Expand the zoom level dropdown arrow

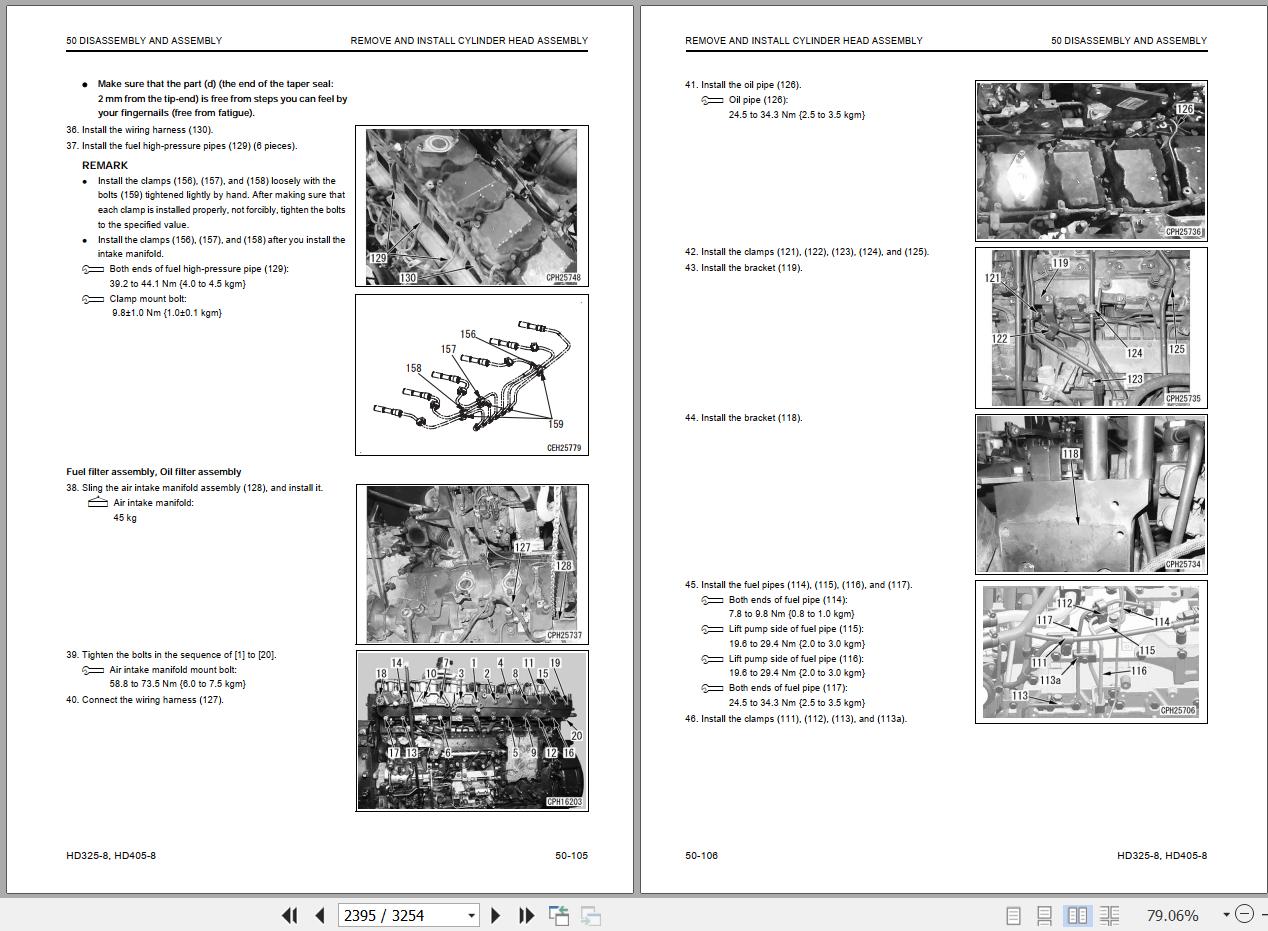coord(1226,915)
